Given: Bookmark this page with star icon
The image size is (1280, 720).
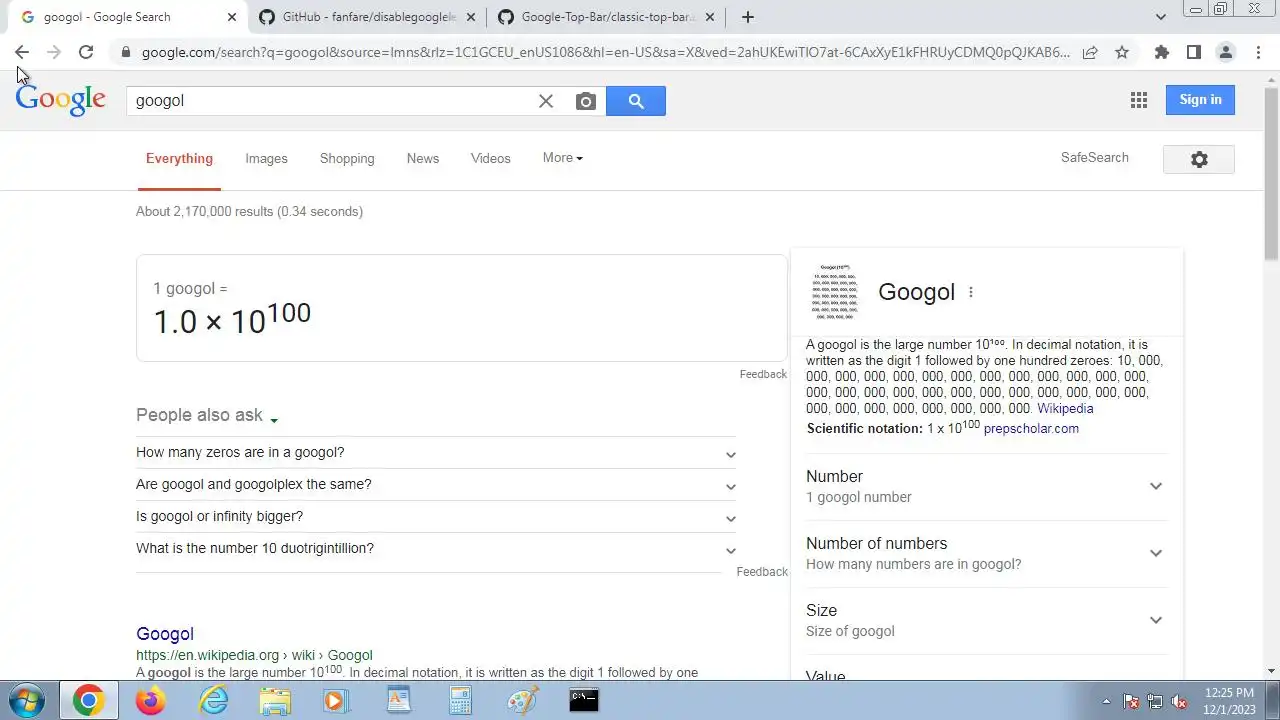Looking at the screenshot, I should 1122,52.
